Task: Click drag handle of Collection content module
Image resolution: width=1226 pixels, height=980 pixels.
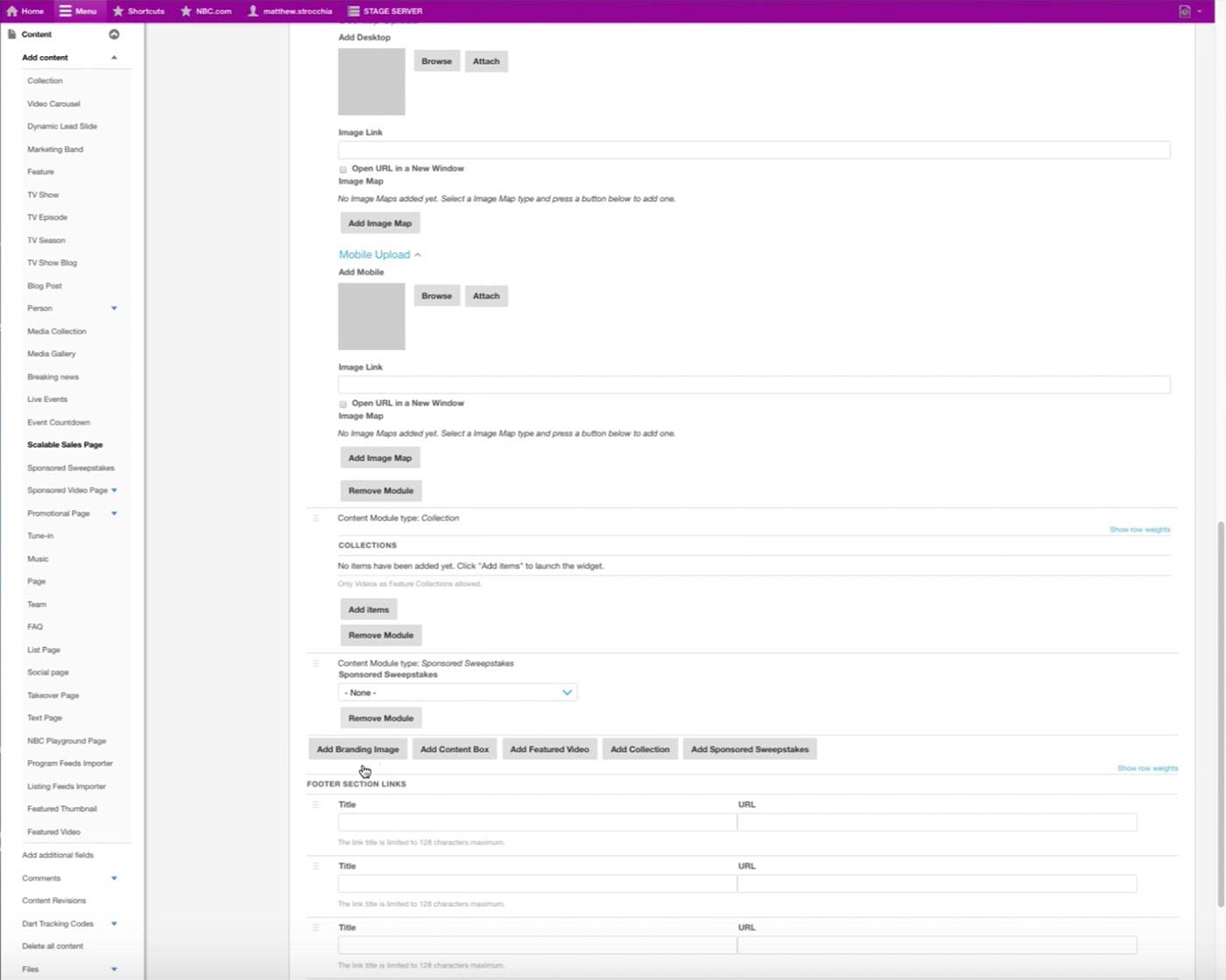Action: [316, 518]
